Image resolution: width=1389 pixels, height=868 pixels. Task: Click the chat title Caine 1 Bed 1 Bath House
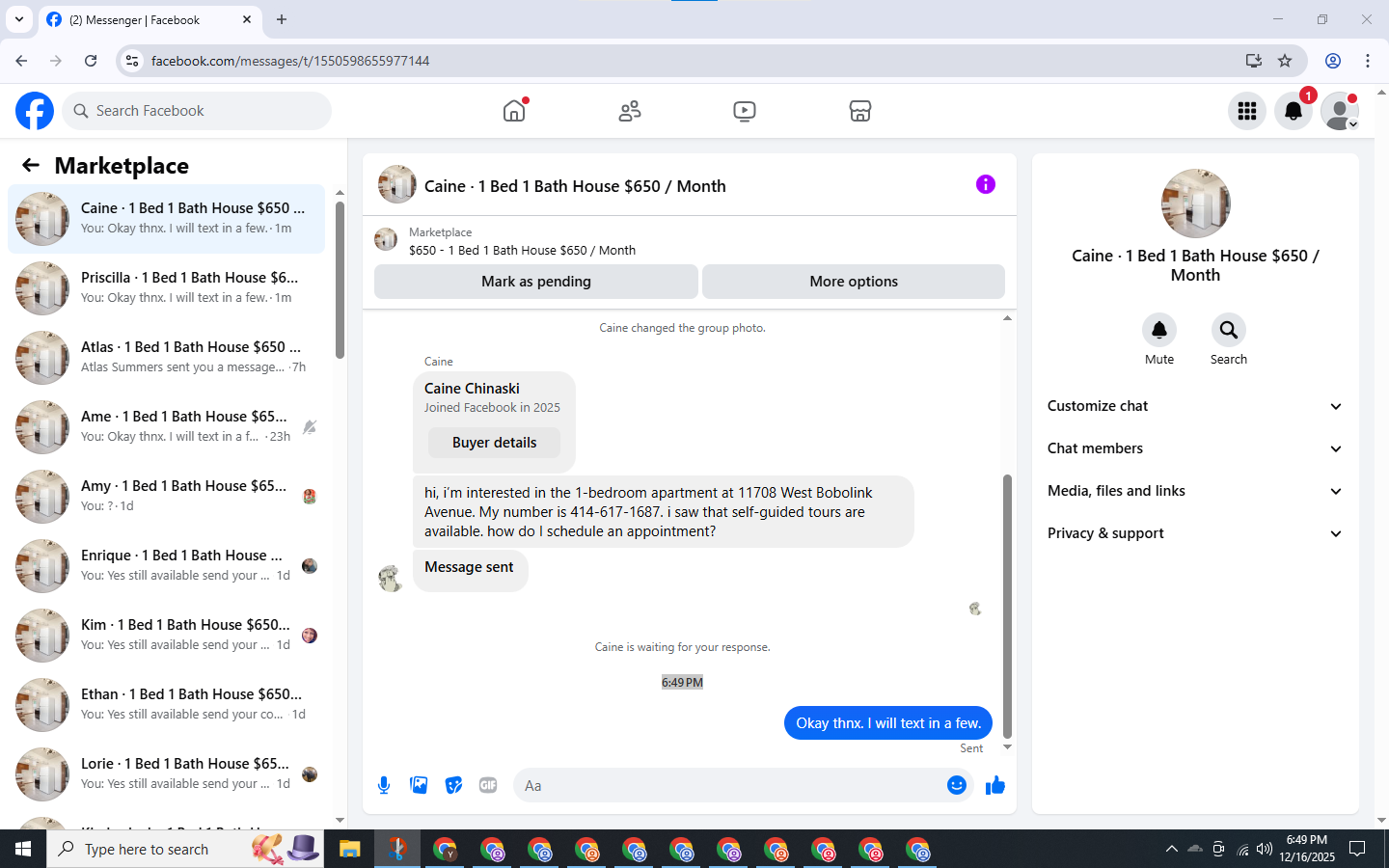575,186
